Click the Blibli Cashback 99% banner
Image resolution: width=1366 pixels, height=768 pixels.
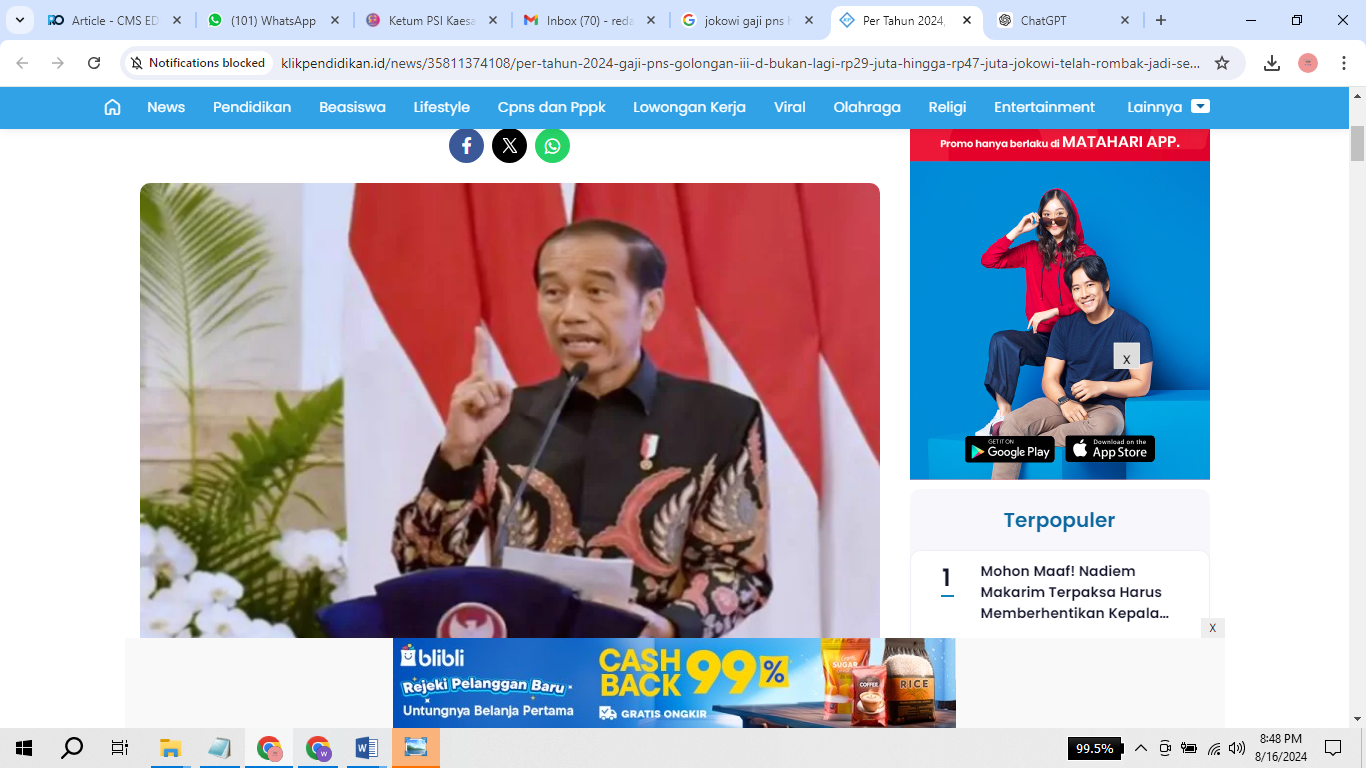(674, 683)
